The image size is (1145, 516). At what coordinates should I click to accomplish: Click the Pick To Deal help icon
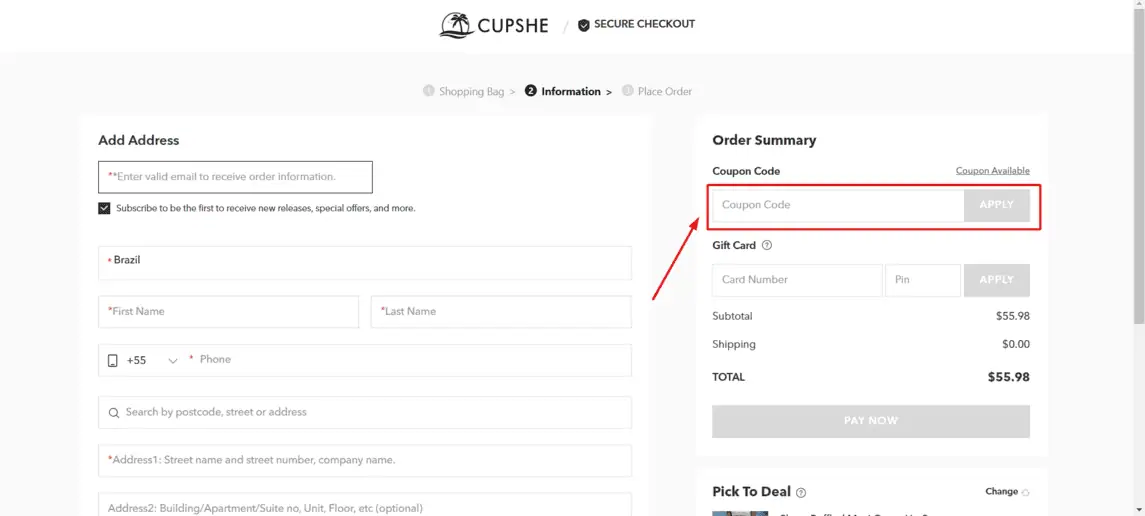click(801, 492)
